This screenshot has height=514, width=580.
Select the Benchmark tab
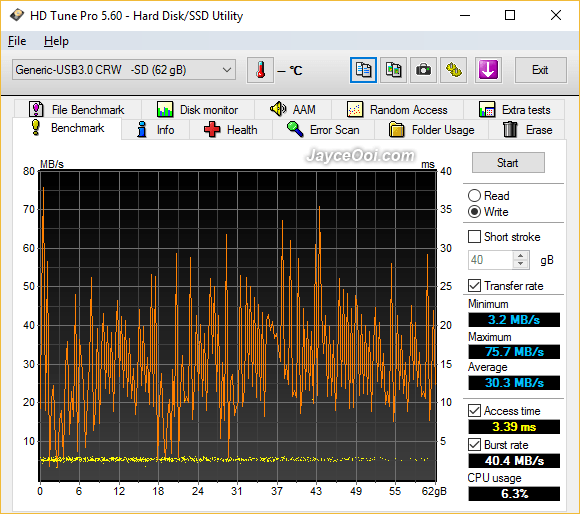click(67, 128)
